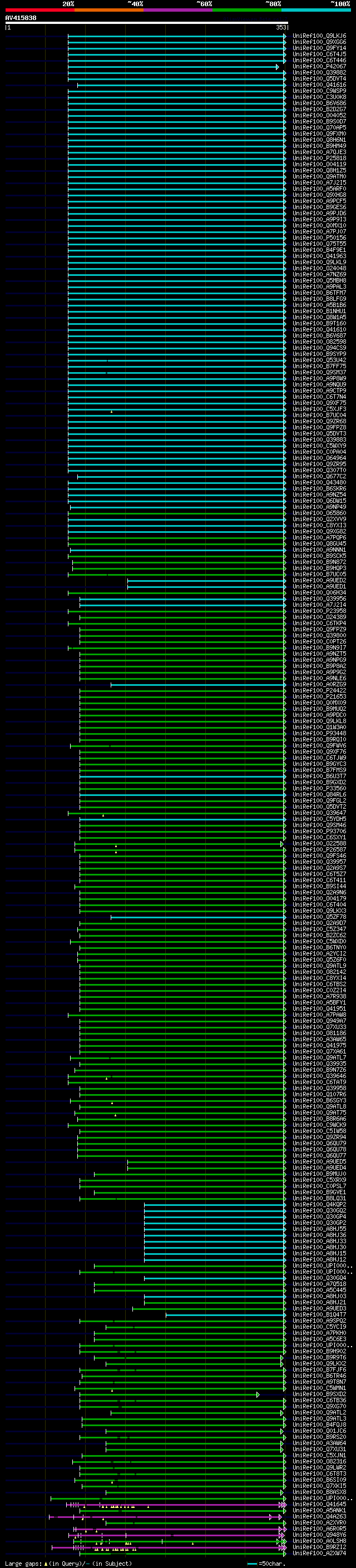
Task: Select label UniRef100_Q41951
Action: pyautogui.click(x=319, y=1009)
